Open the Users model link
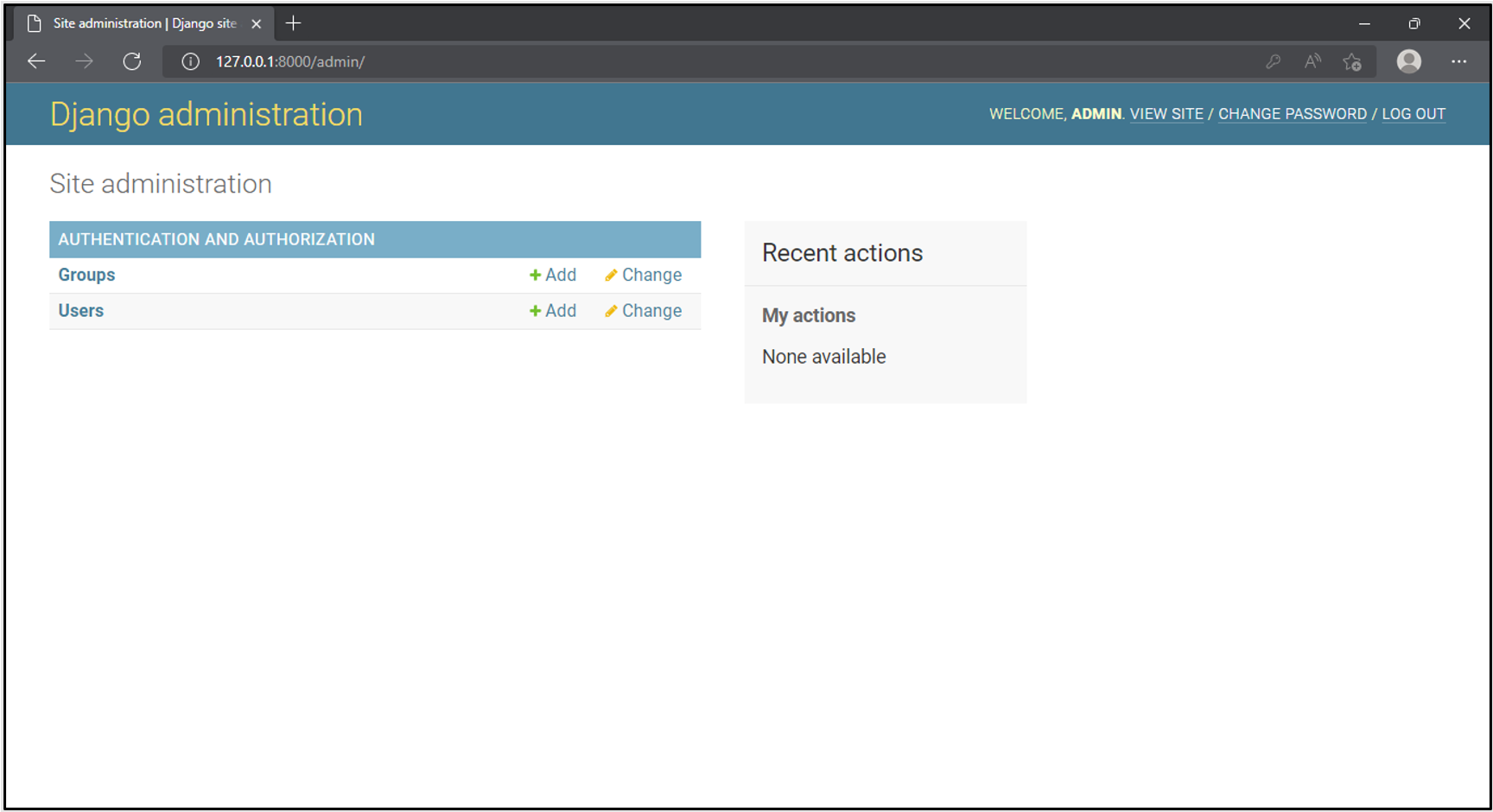Screen dimensions: 1493x812 click(81, 311)
